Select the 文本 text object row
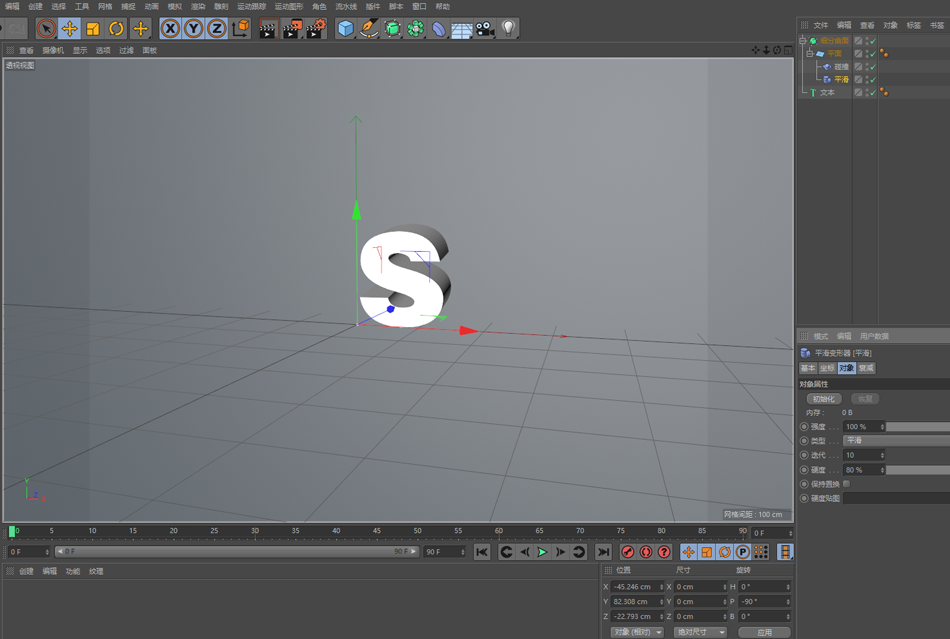The height and width of the screenshot is (639, 950). (826, 93)
